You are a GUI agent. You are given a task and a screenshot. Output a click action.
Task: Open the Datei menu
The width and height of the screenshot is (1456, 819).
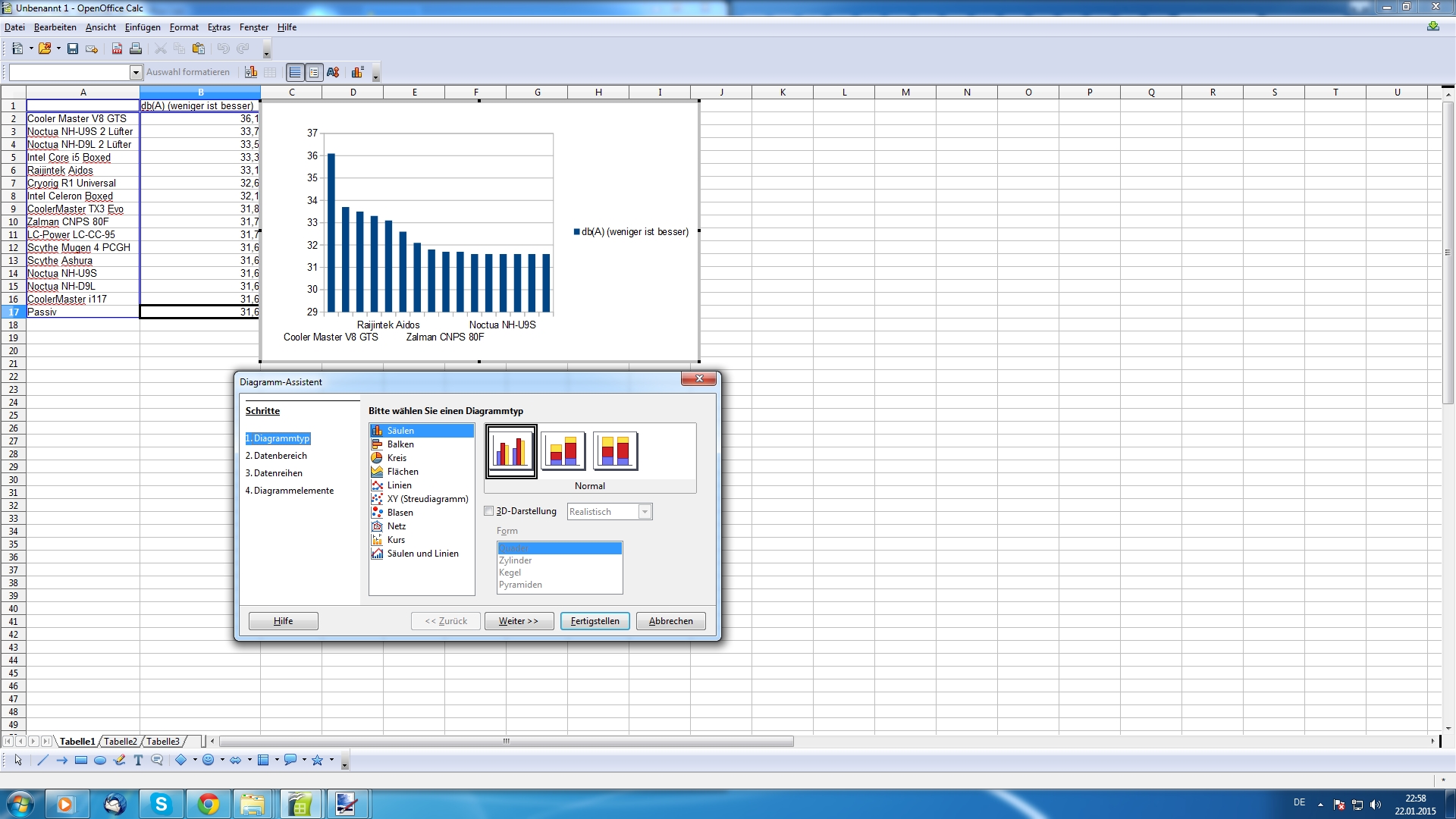point(14,27)
